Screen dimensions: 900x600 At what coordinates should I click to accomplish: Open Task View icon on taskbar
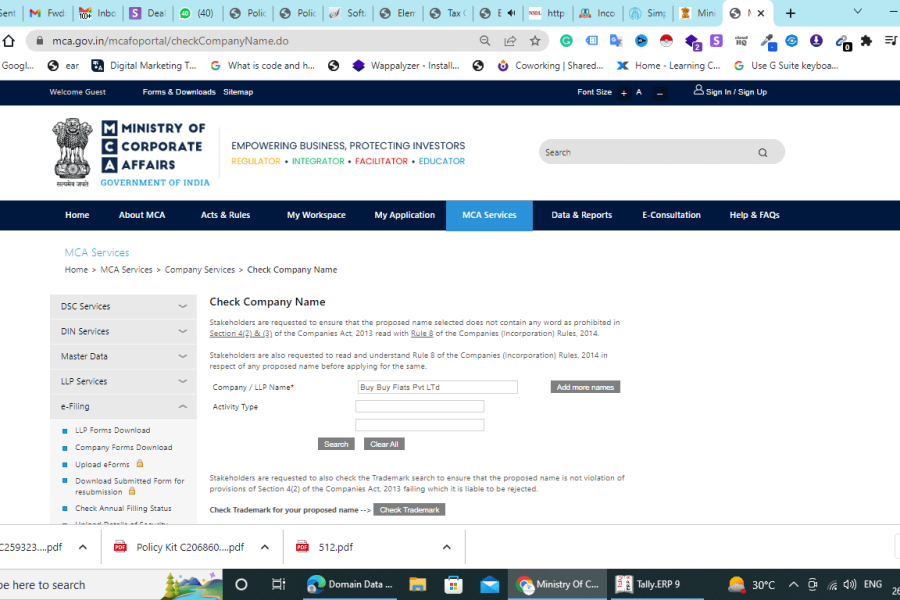pyautogui.click(x=278, y=584)
